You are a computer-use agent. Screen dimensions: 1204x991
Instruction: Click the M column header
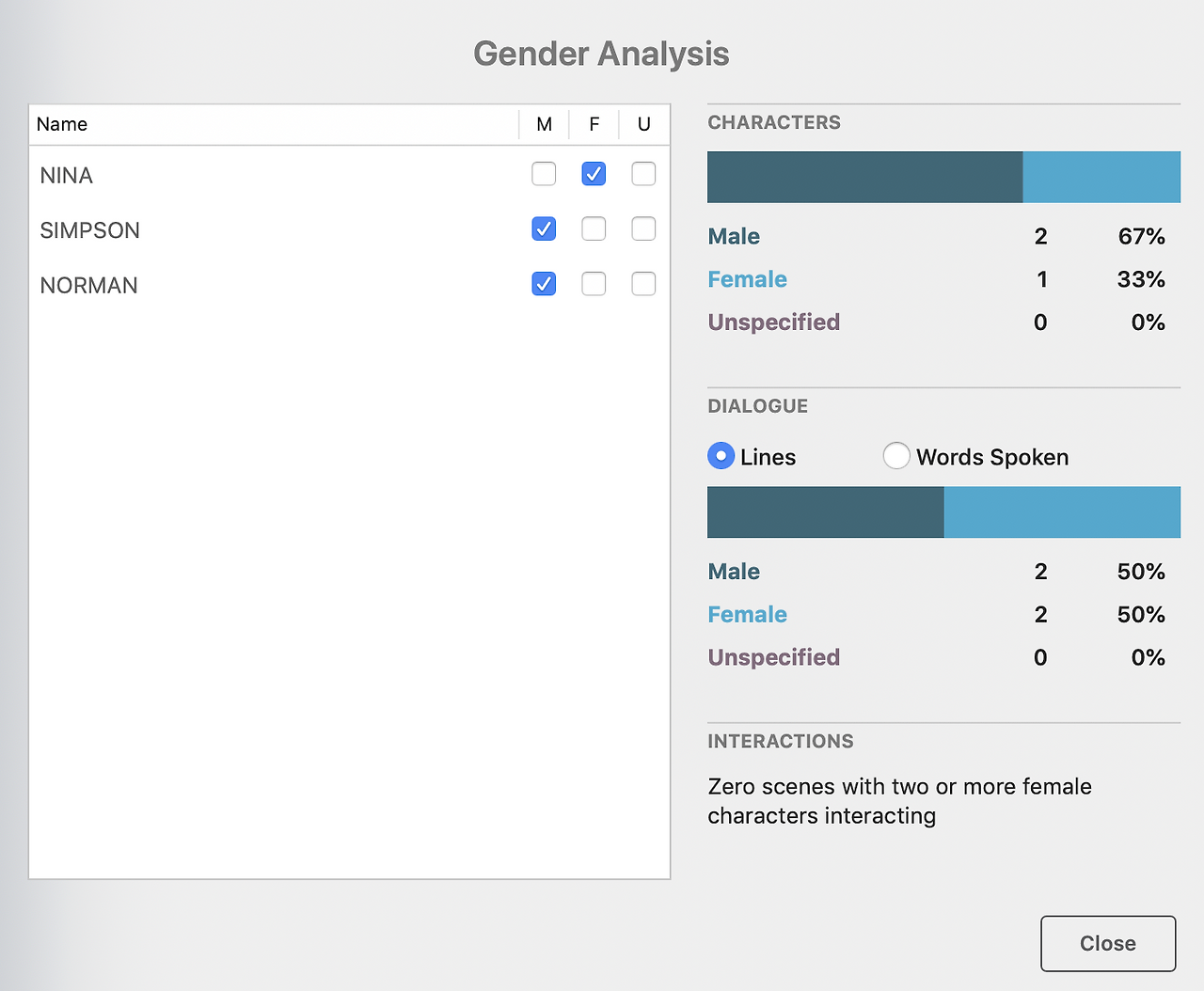click(x=544, y=124)
